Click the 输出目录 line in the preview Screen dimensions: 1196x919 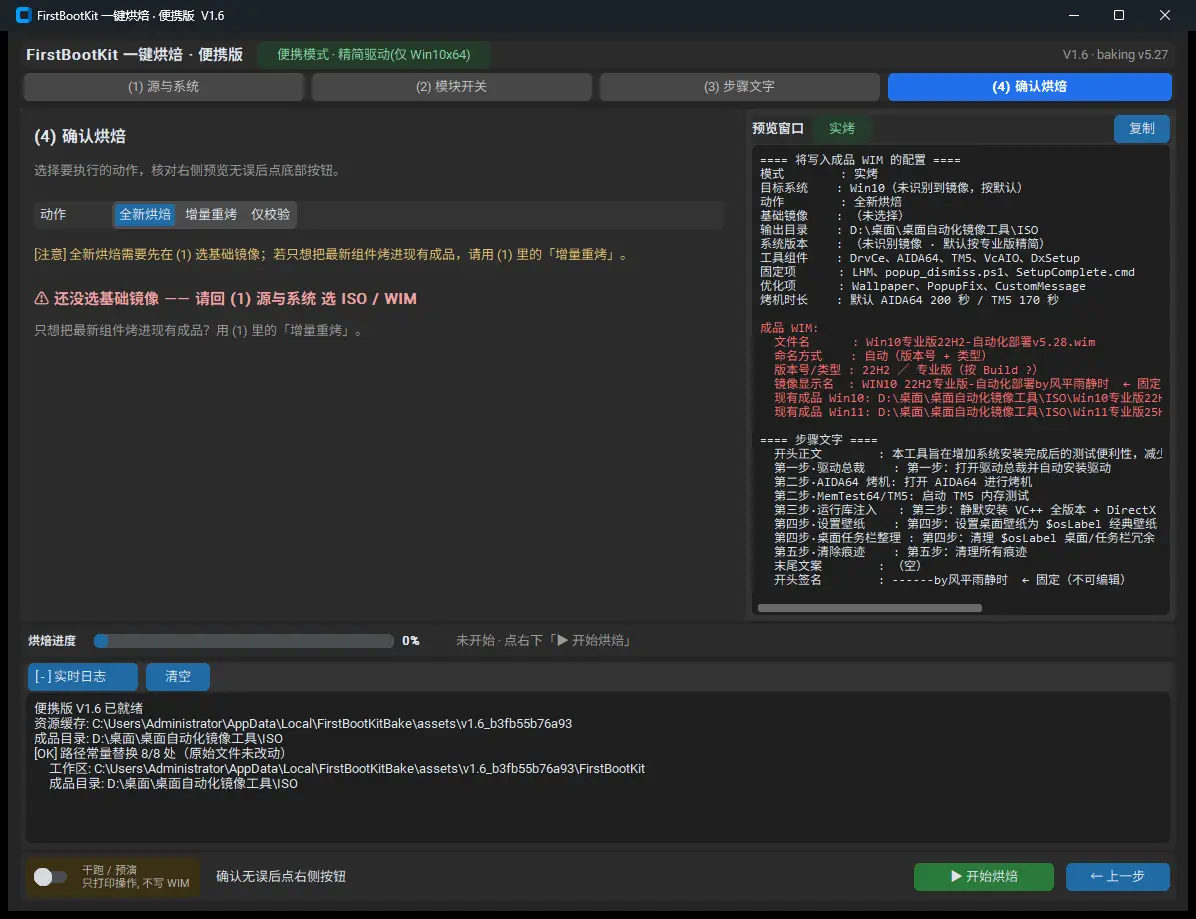point(899,230)
